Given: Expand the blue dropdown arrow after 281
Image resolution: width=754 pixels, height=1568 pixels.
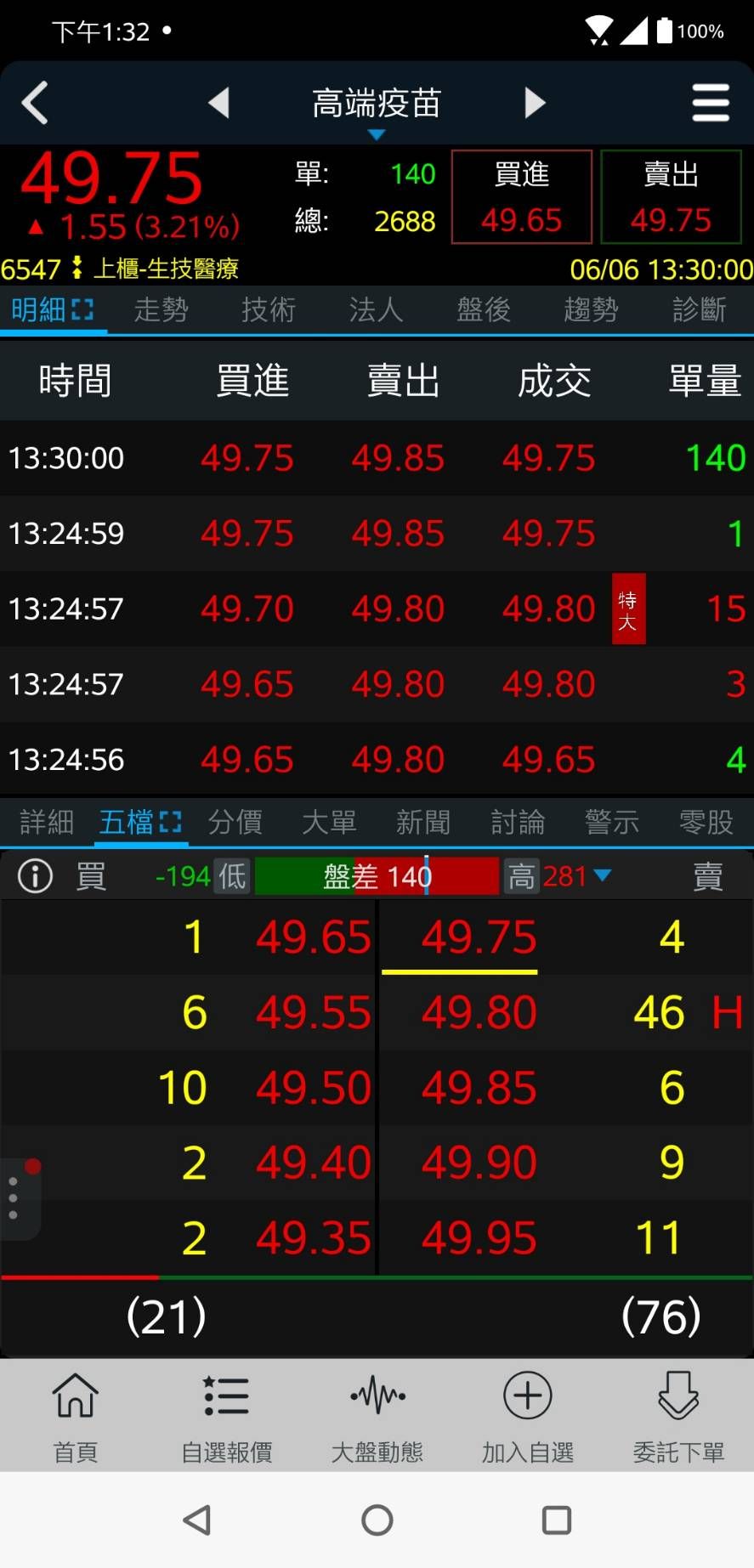Looking at the screenshot, I should 603,875.
